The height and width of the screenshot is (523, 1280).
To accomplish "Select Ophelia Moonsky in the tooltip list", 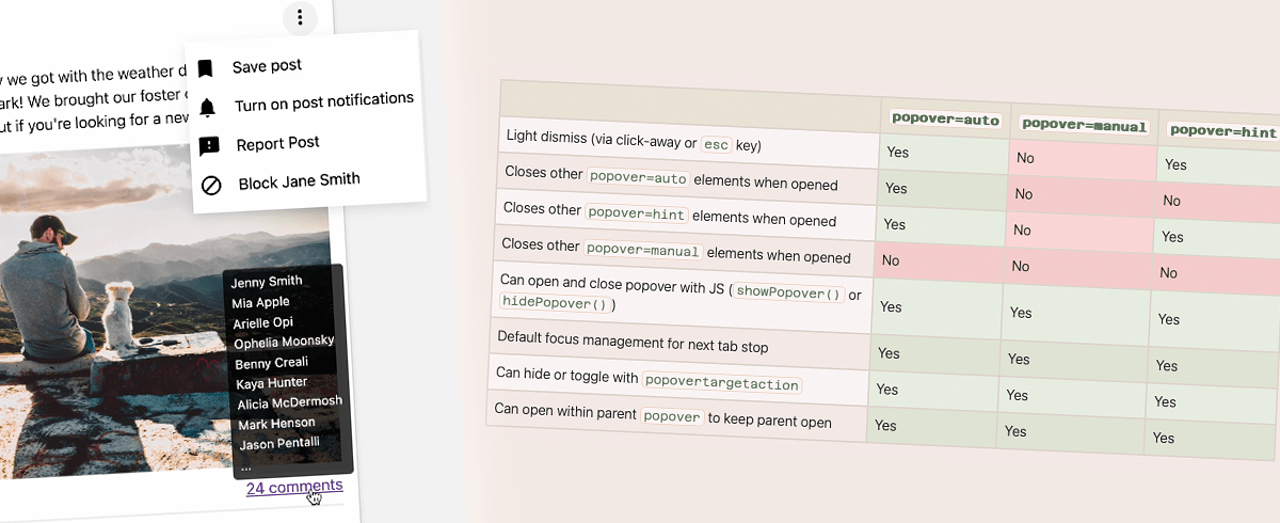I will [284, 342].
